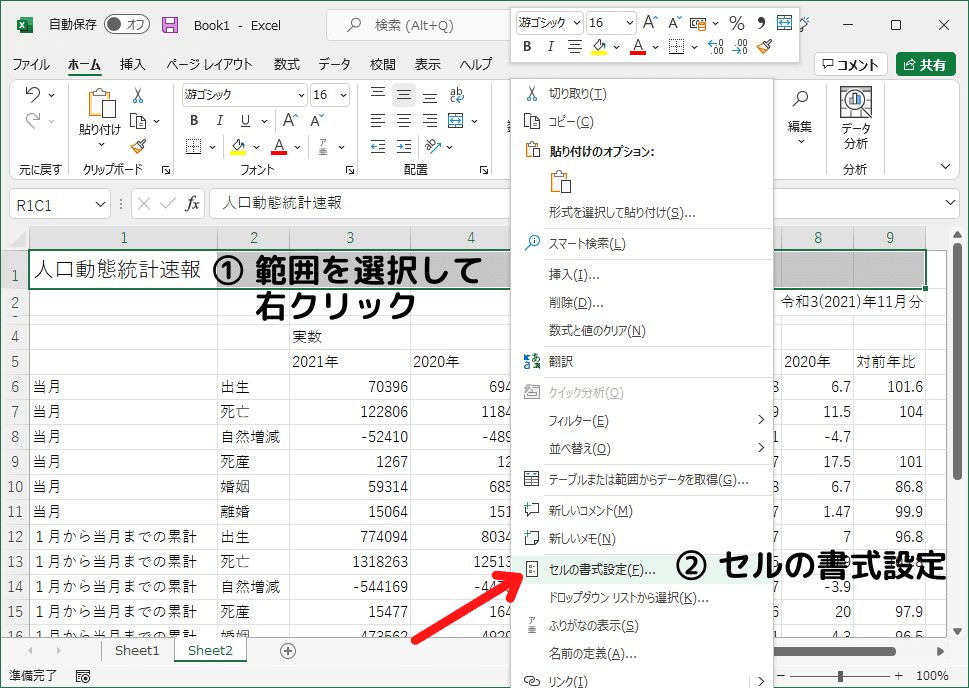The image size is (969, 688).
Task: Click Format Painter in the mini toolbar
Action: coord(765,46)
